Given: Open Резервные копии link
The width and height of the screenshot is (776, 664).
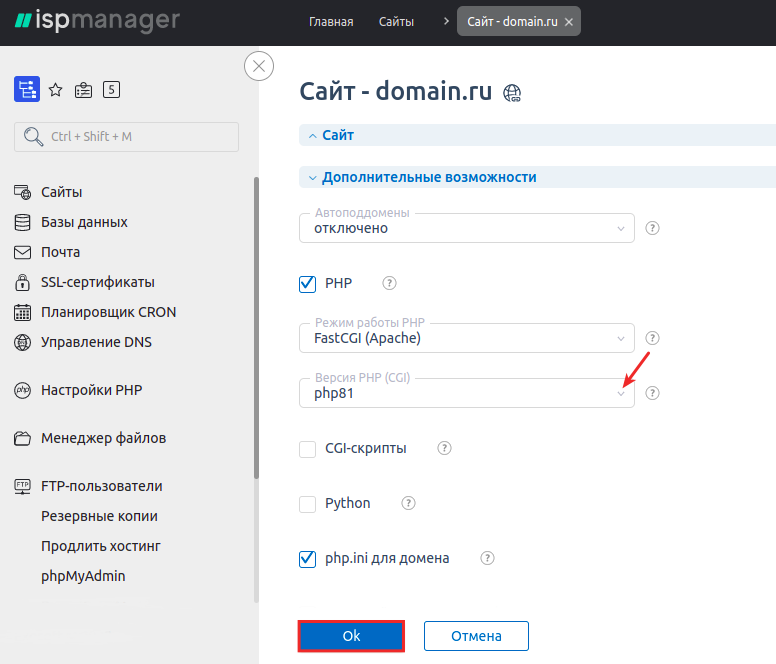Looking at the screenshot, I should click(x=99, y=516).
